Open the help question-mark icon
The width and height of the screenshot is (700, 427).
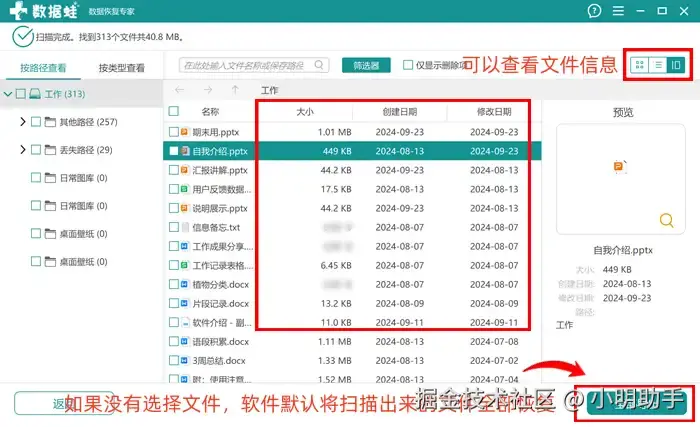[594, 11]
